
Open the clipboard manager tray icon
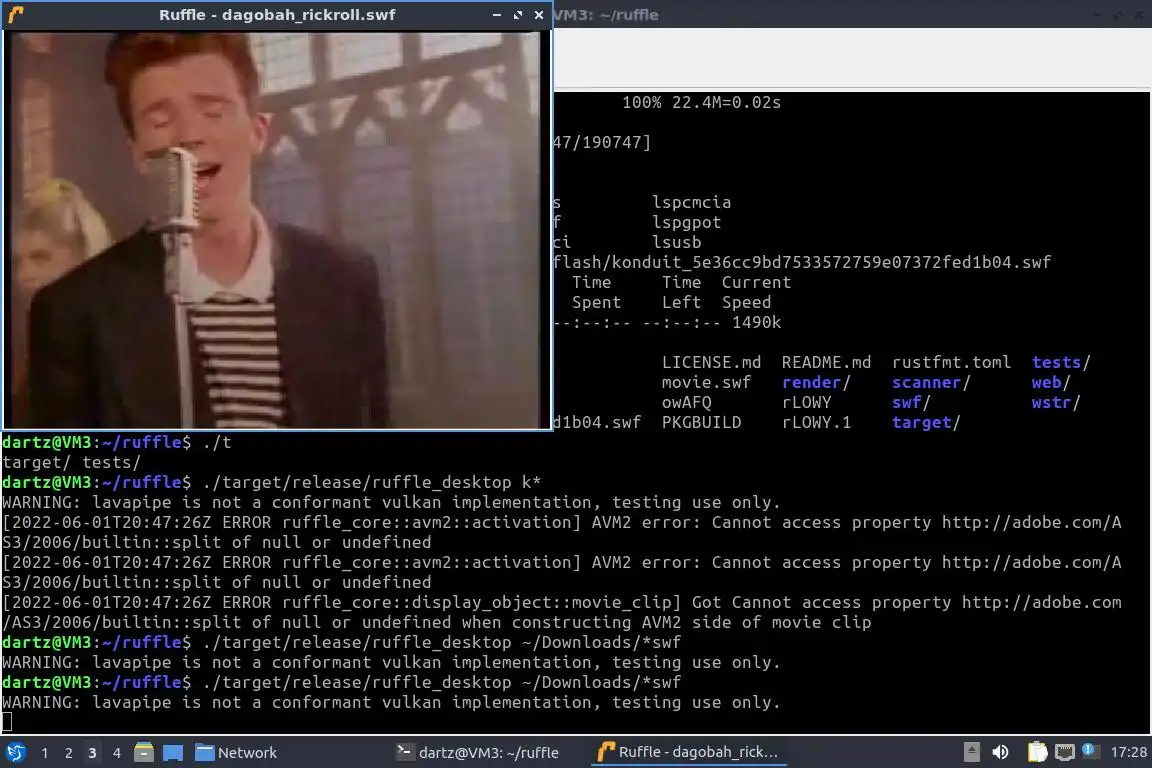tap(1037, 752)
